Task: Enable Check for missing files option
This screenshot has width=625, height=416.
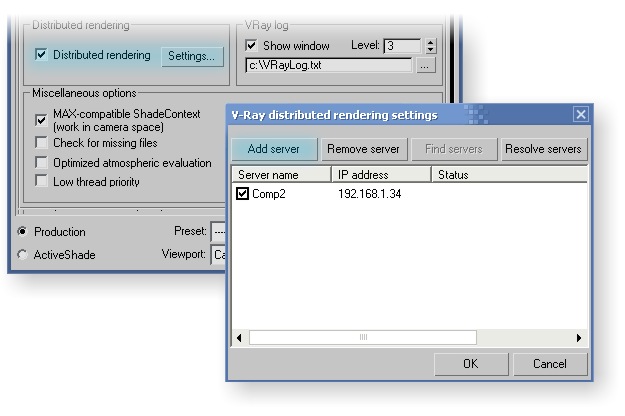Action: [41, 143]
